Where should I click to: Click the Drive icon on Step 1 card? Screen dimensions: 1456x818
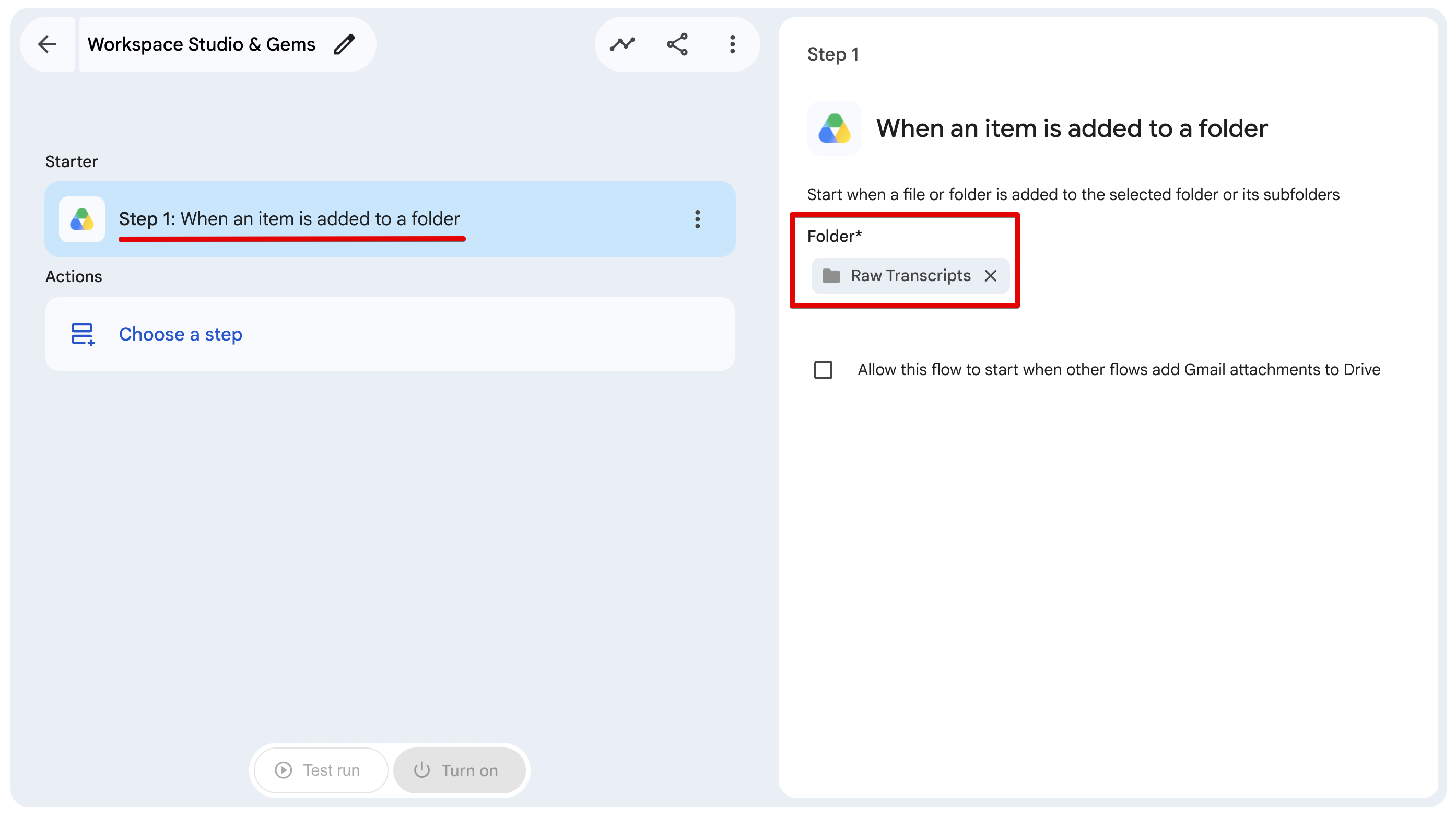point(82,219)
